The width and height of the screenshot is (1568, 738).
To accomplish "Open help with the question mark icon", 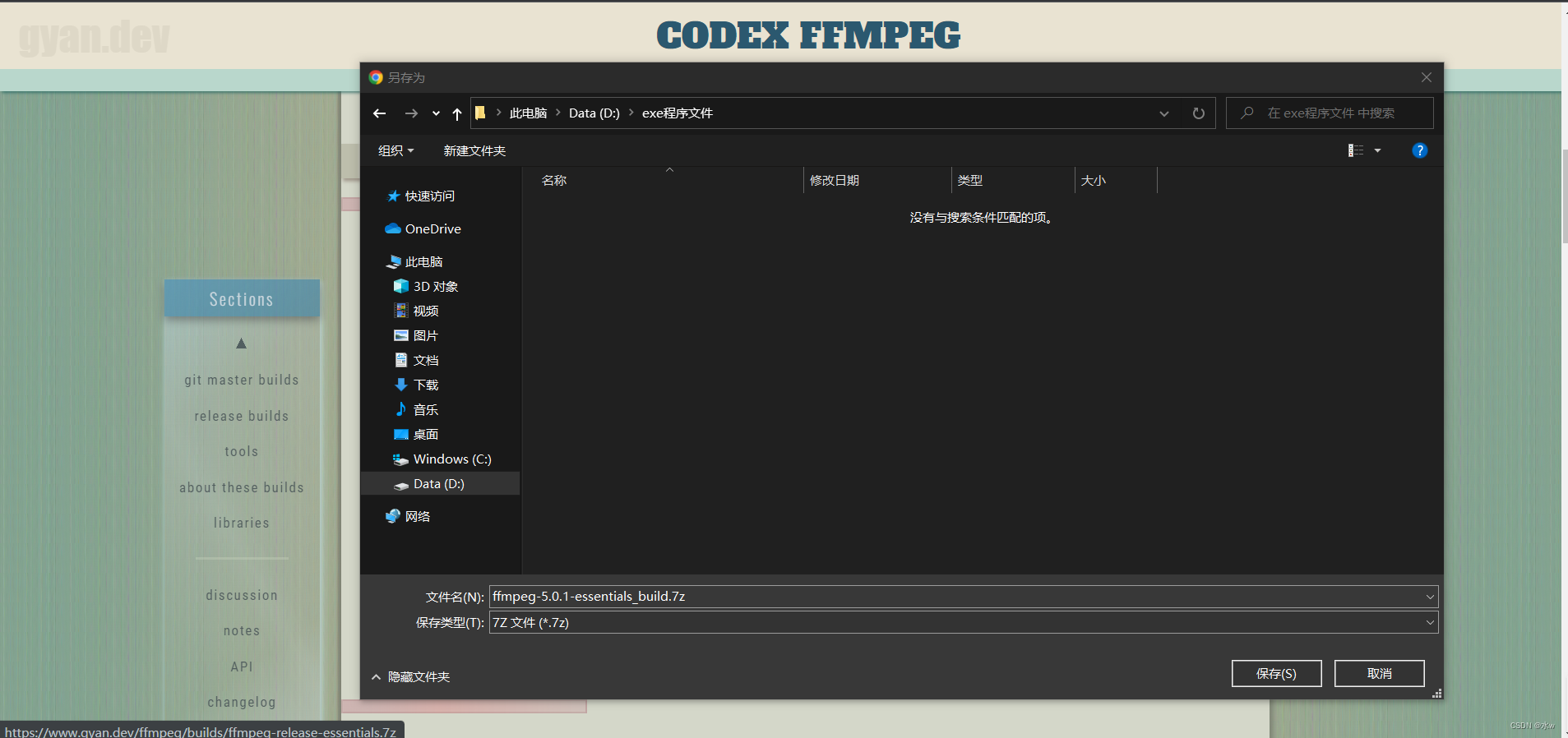I will click(1419, 150).
